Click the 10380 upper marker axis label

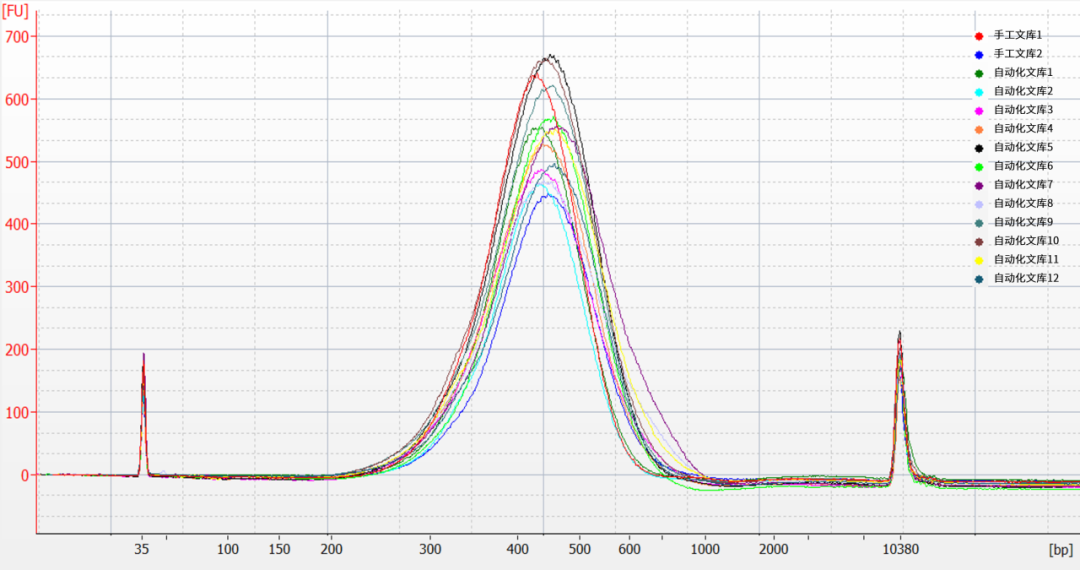point(900,549)
